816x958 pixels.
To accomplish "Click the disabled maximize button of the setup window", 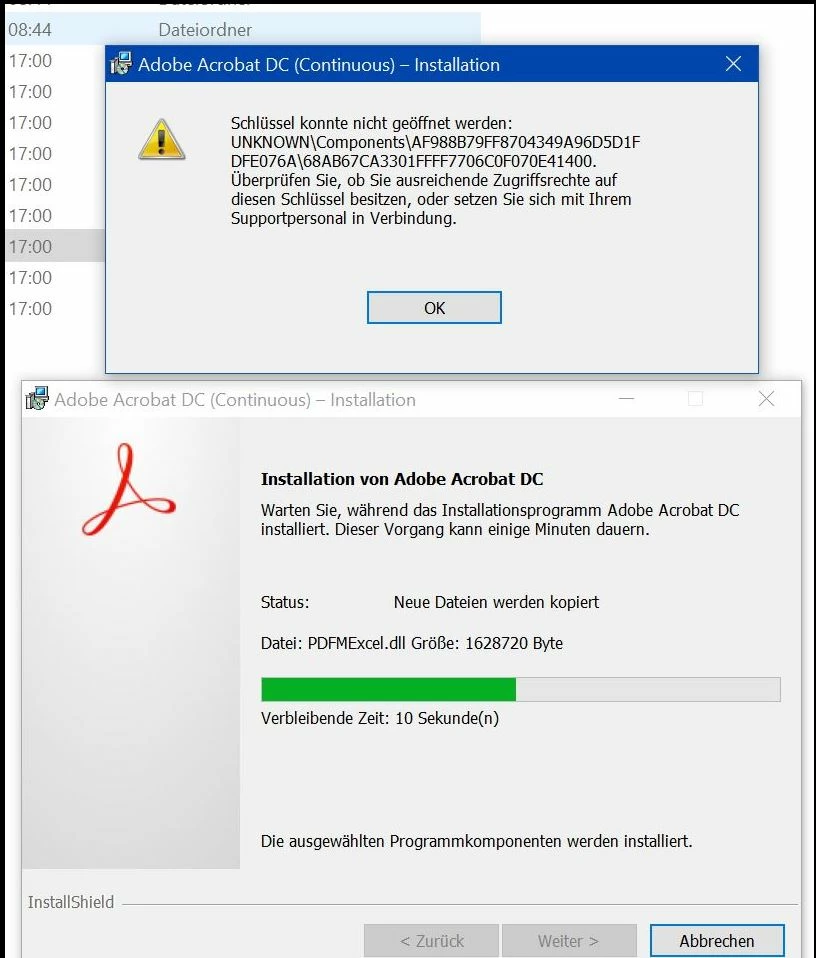I will click(695, 399).
